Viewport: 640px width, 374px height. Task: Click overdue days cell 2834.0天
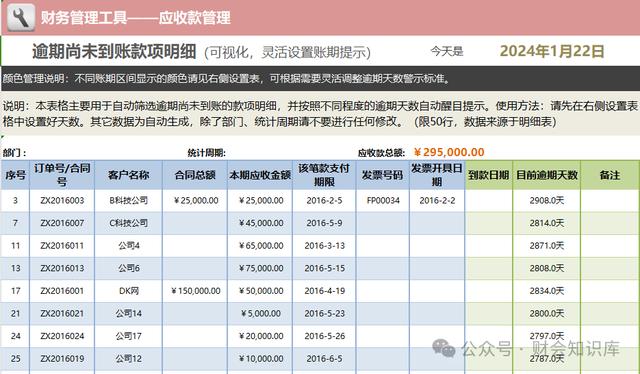(547, 291)
